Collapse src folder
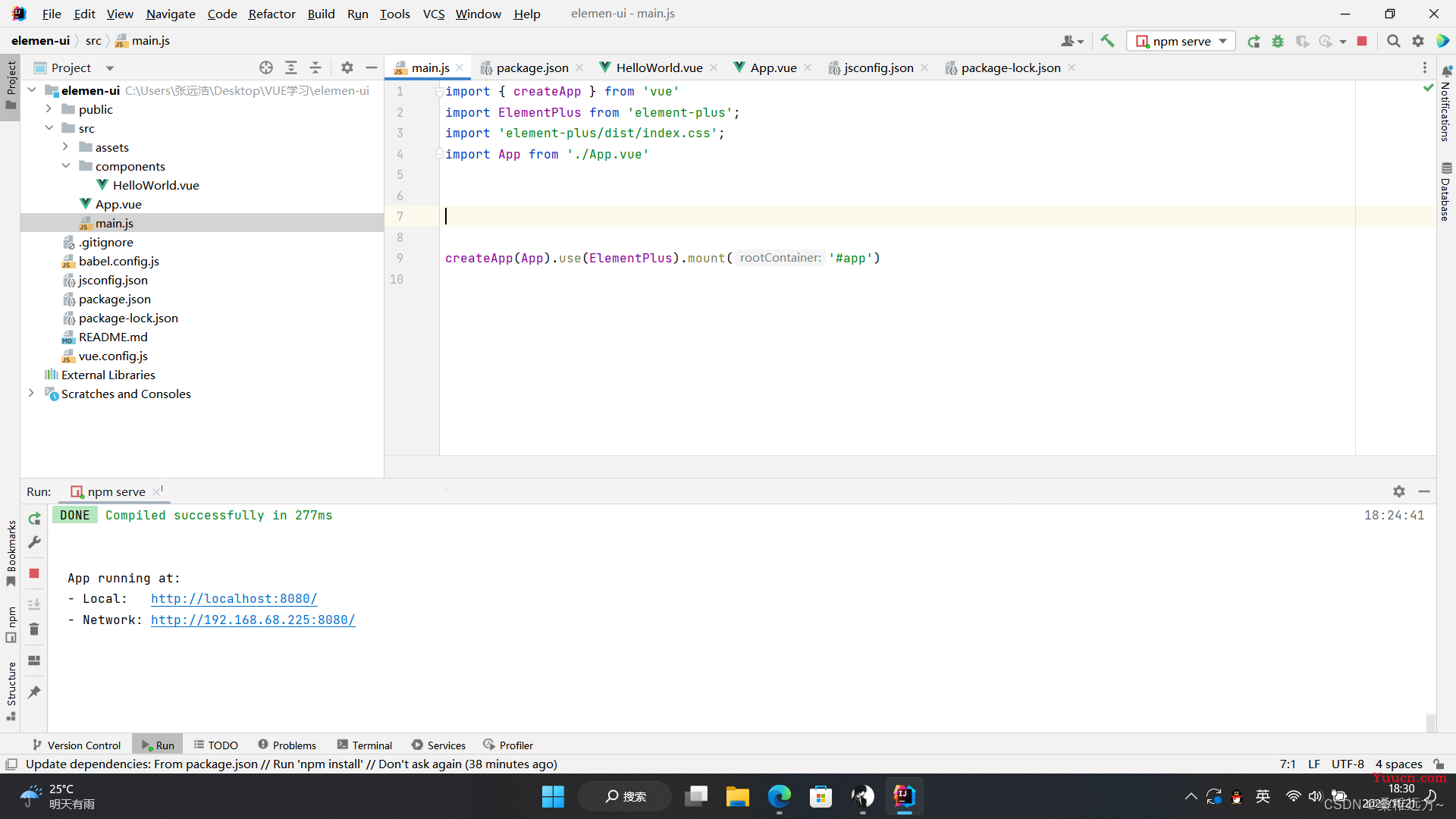This screenshot has height=819, width=1456. [x=49, y=128]
